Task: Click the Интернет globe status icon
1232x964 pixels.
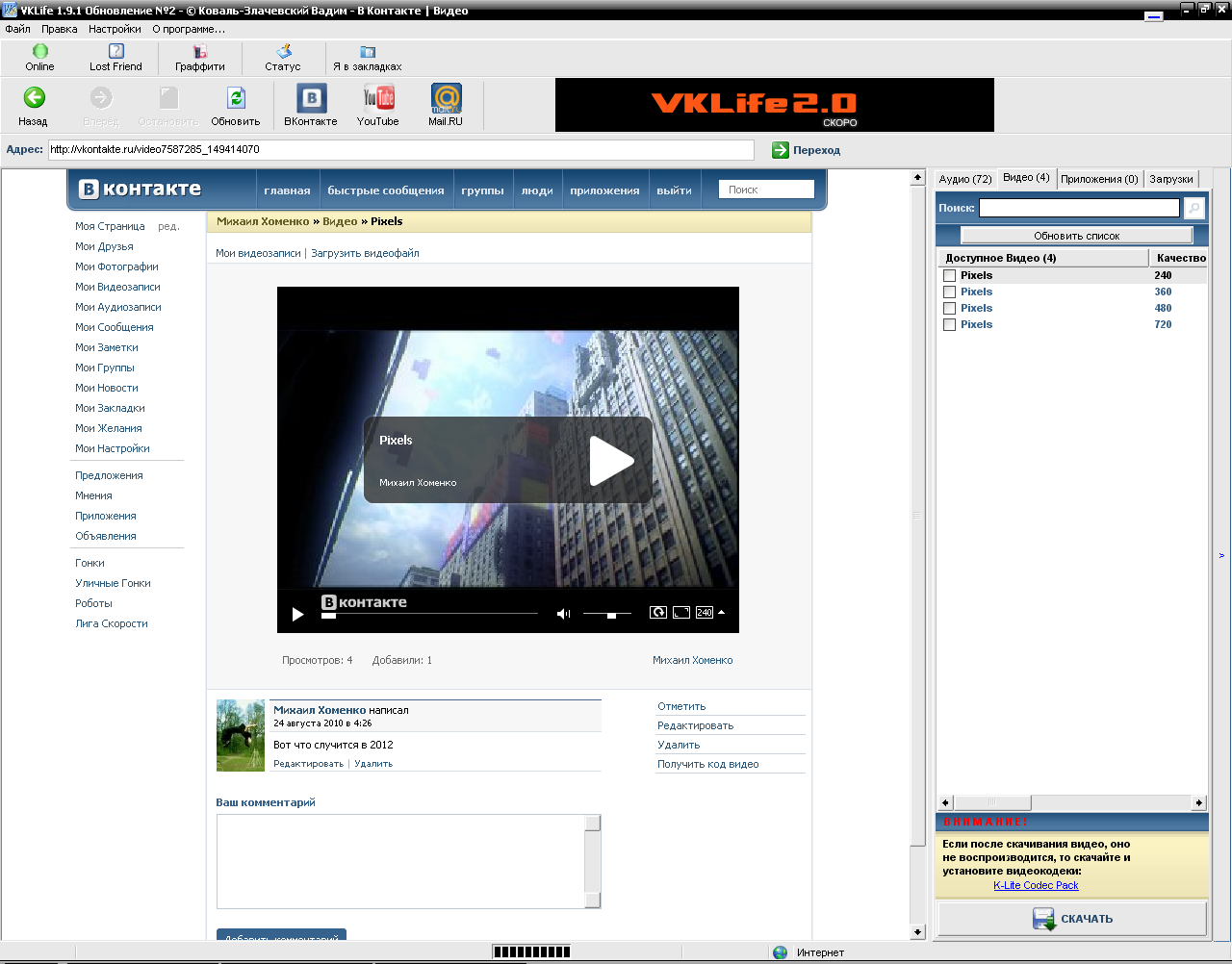Action: tap(781, 952)
